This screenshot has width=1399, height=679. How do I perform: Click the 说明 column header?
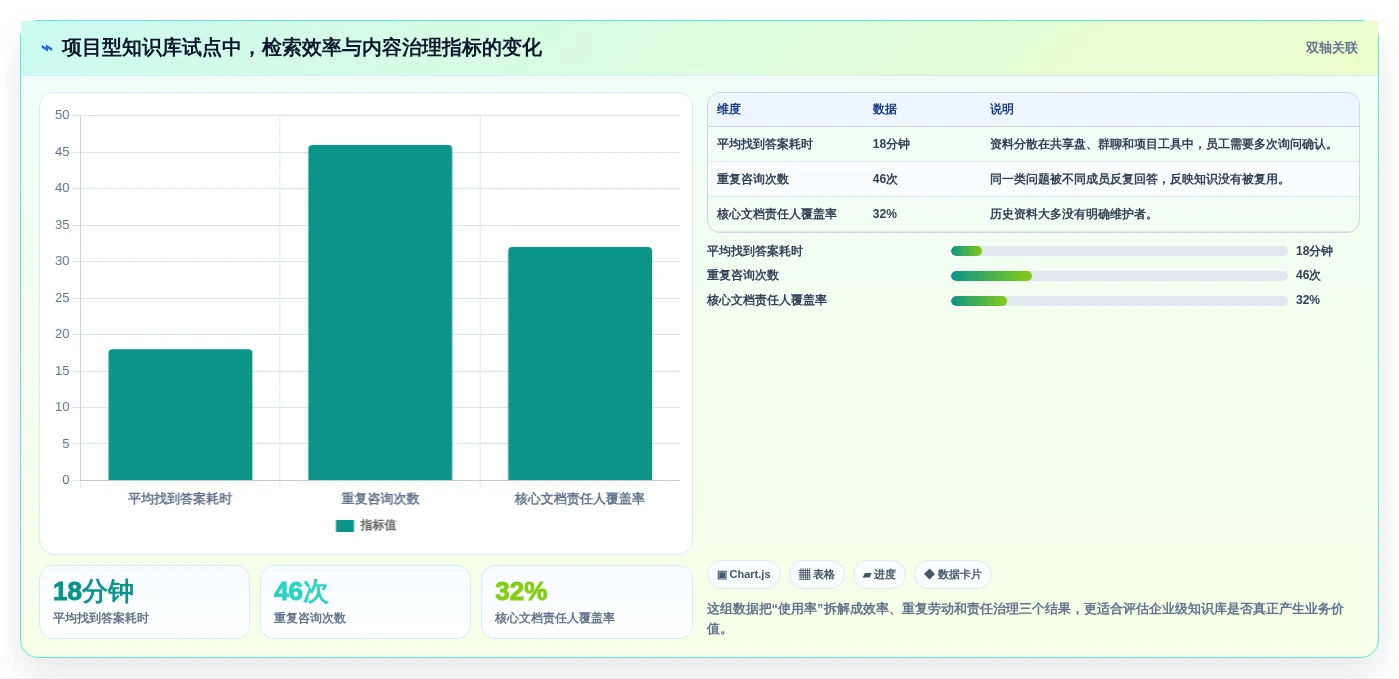[1002, 110]
